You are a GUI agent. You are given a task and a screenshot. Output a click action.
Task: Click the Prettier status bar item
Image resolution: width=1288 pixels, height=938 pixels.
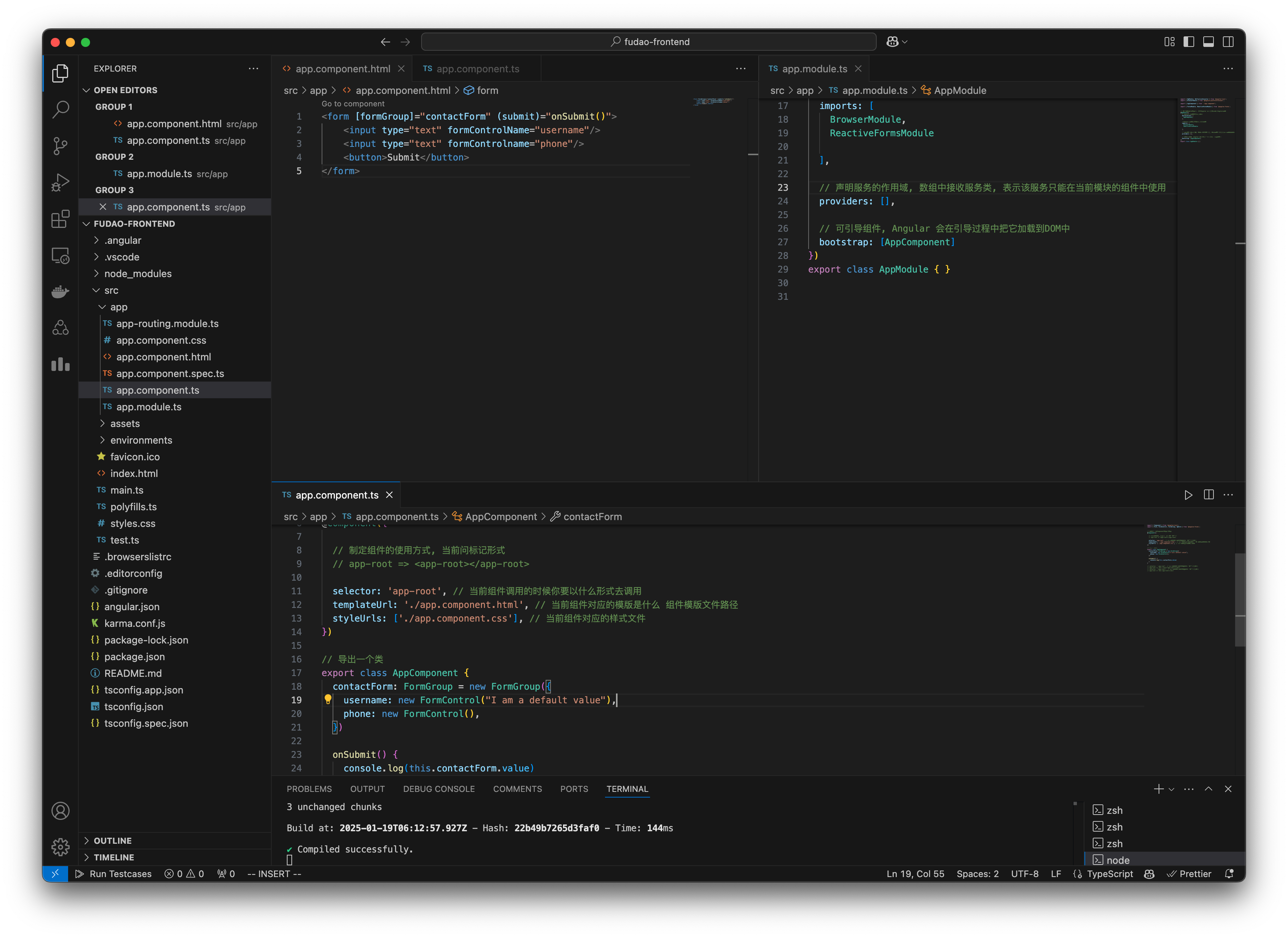(1189, 873)
